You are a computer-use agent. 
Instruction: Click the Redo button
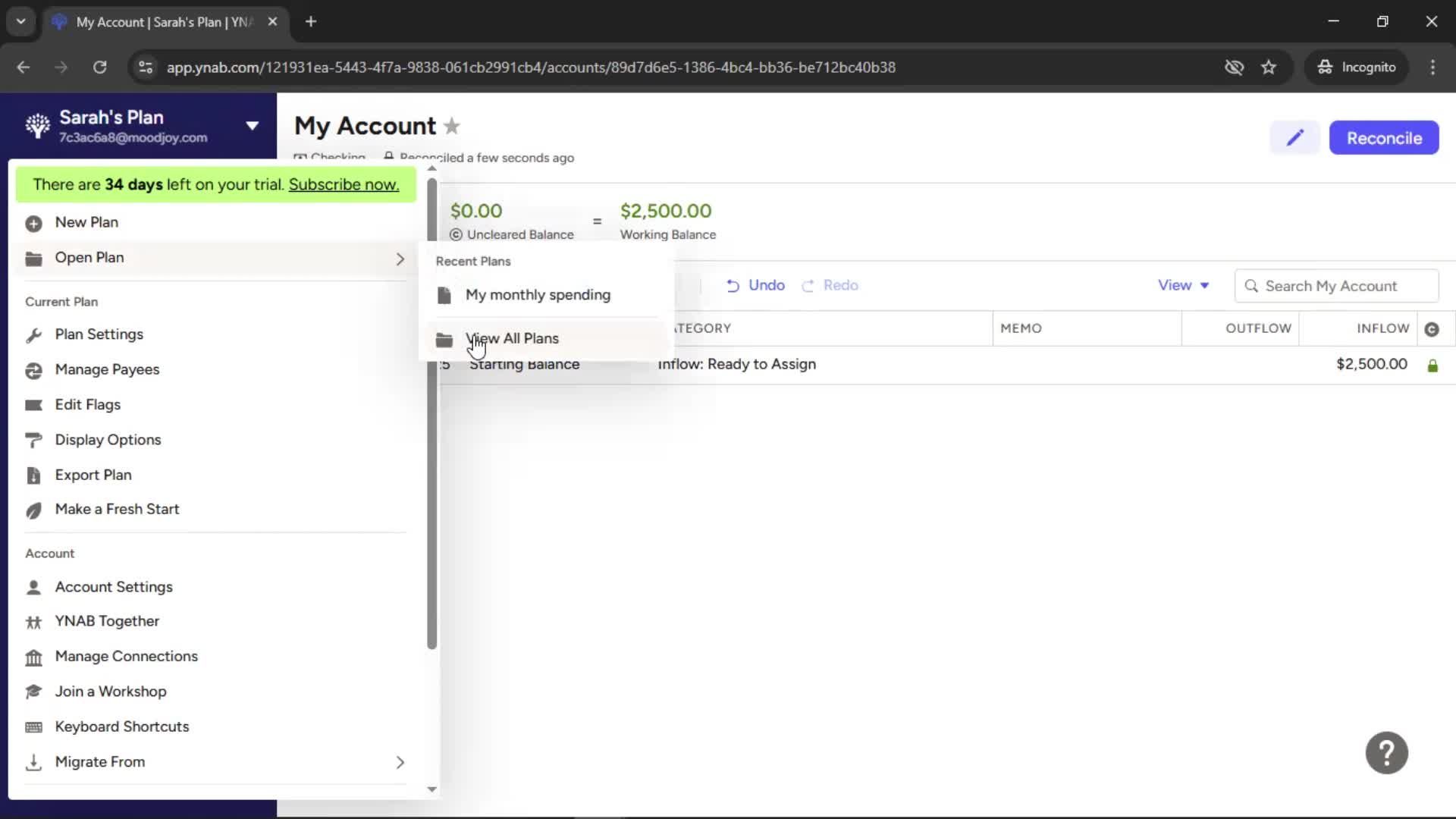(x=830, y=286)
